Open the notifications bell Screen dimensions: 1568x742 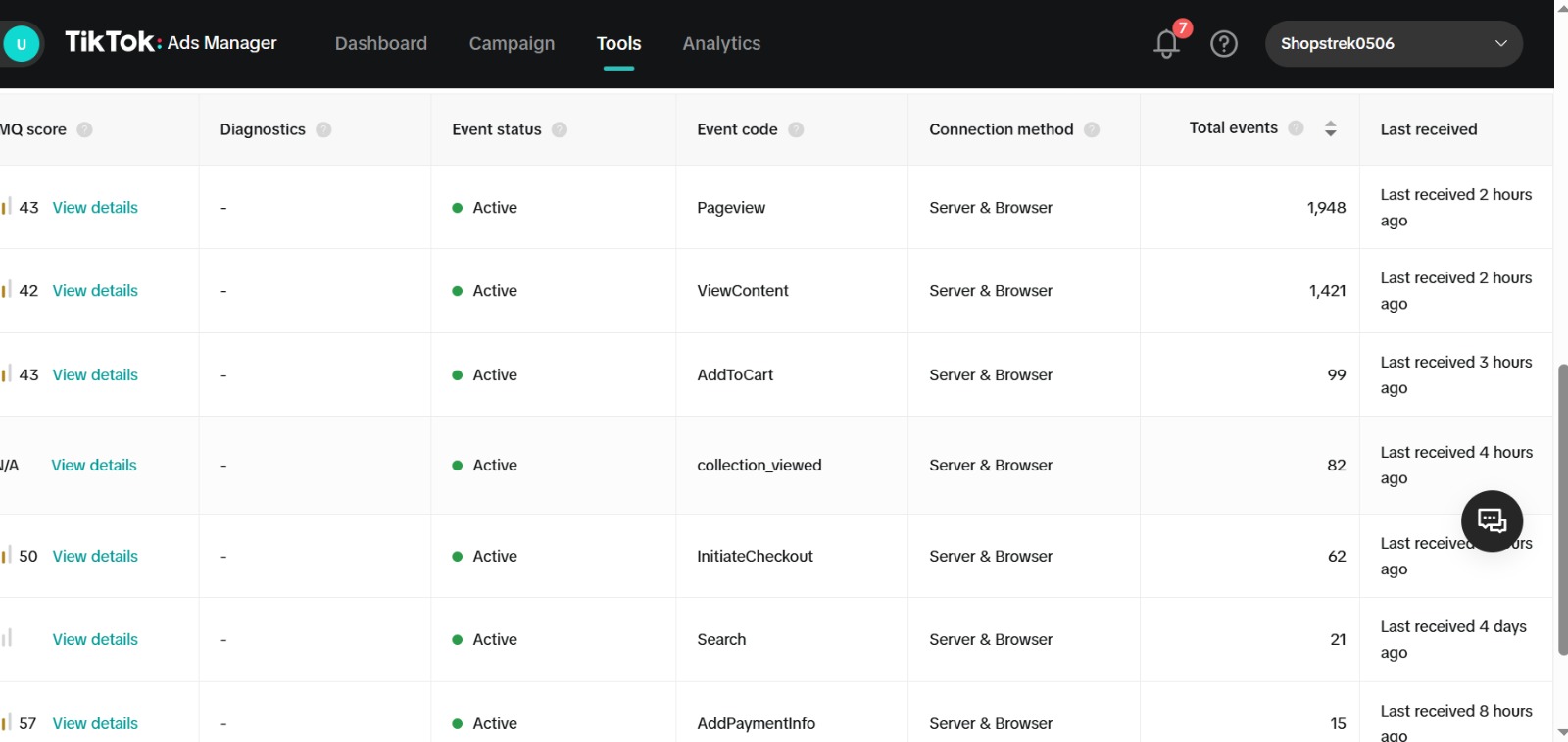(1166, 44)
